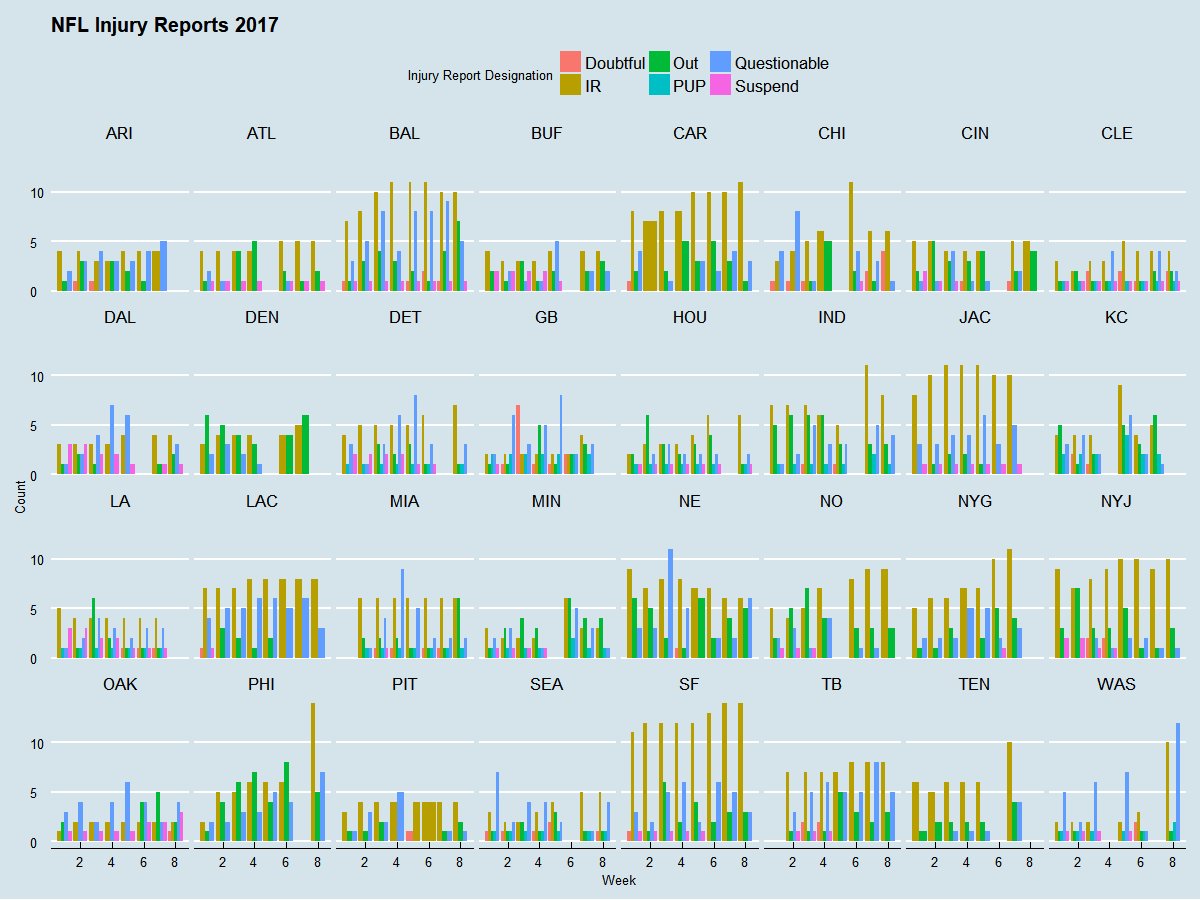Click the tall week 8 Questionable bar in WAS
The height and width of the screenshot is (900, 1200).
point(1178,782)
